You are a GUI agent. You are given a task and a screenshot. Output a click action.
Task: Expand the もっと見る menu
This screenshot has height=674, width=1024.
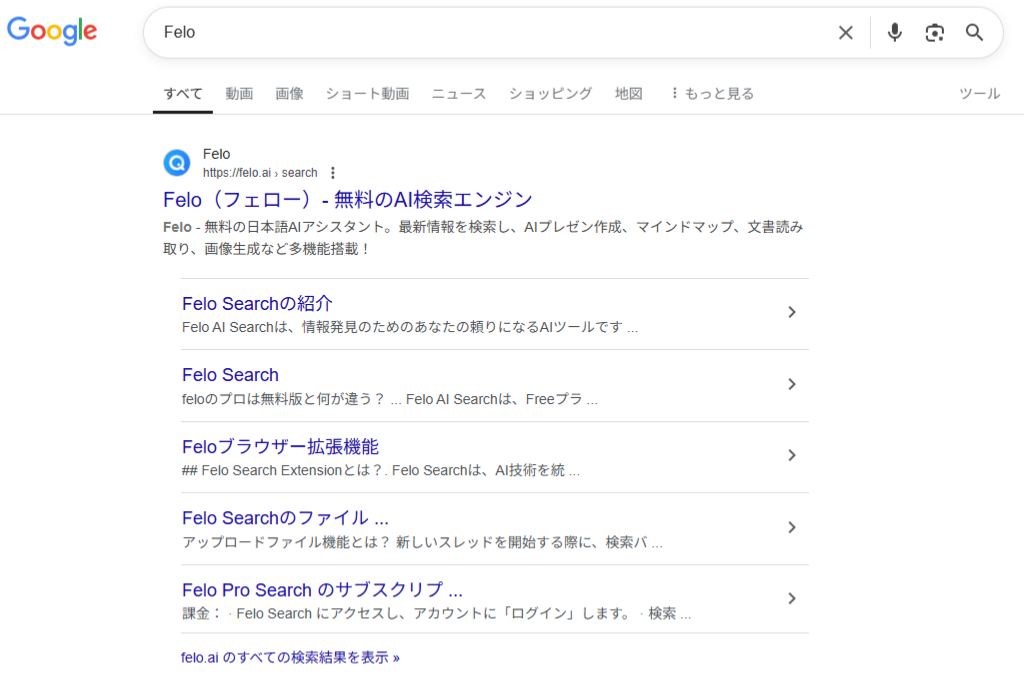(712, 93)
